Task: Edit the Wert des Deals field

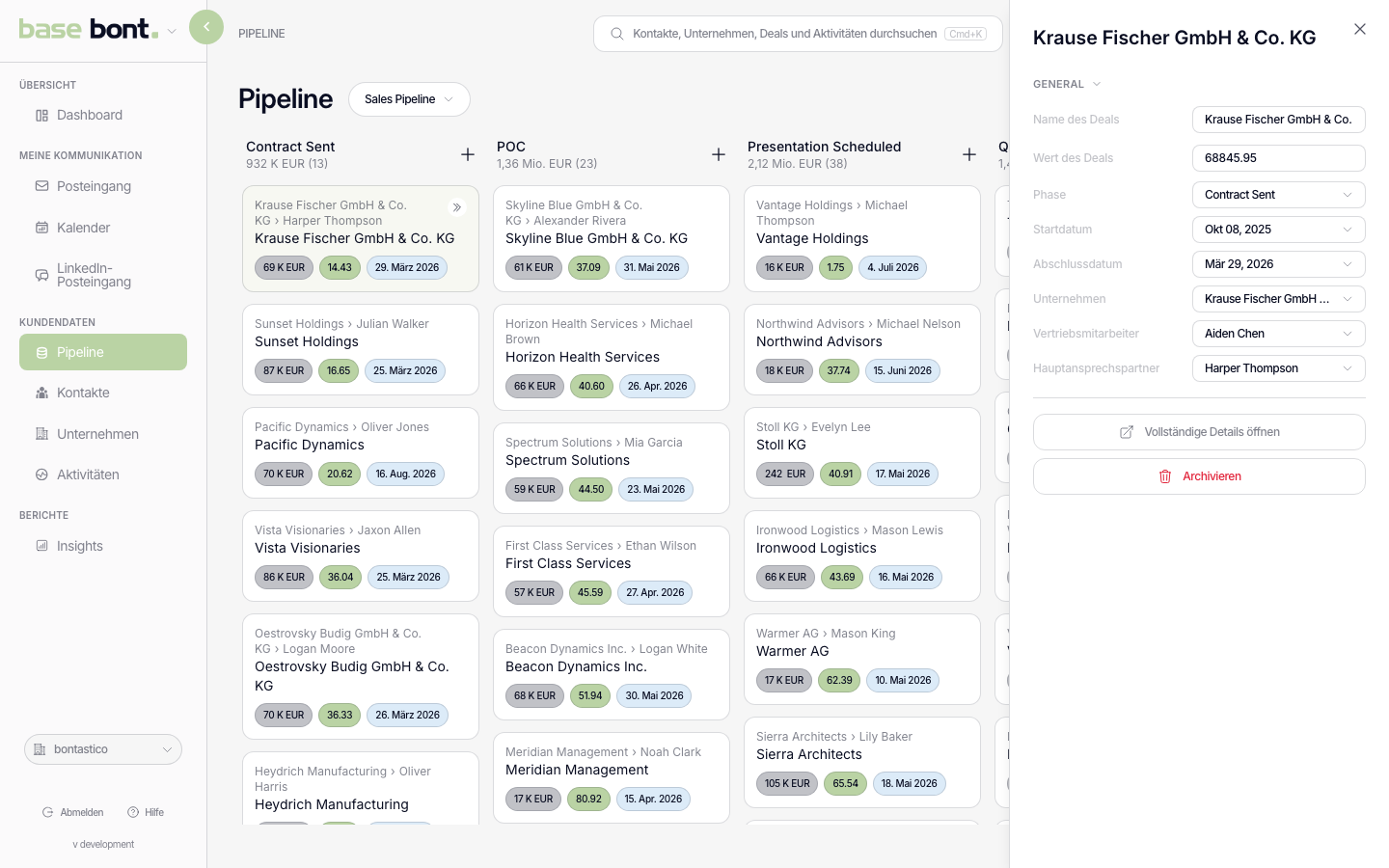Action: point(1279,158)
